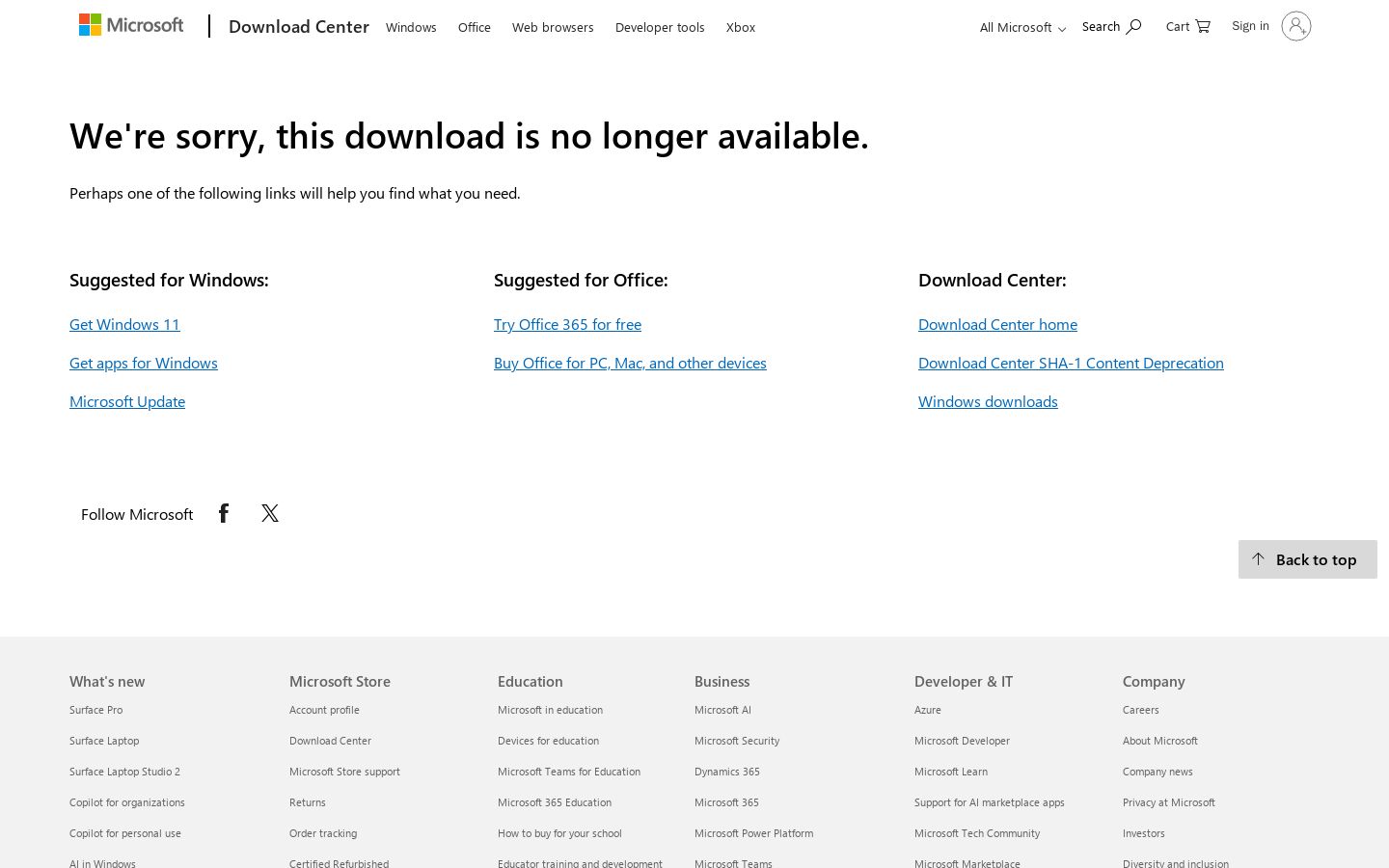Screen dimensions: 1389x868
Task: Click the Investors footer link
Action: pos(1144,833)
